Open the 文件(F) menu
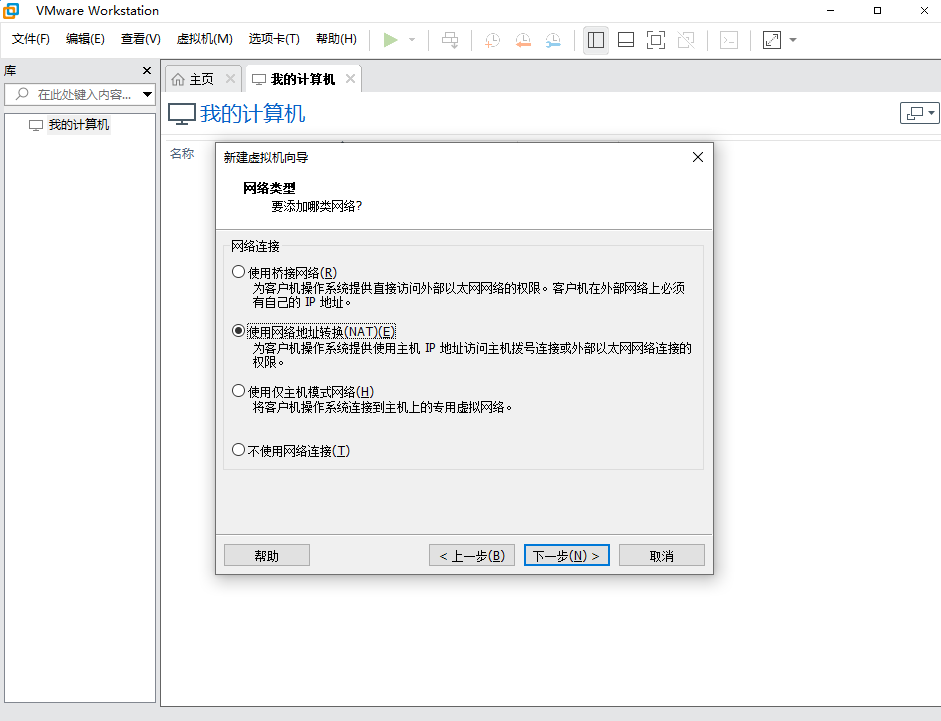The width and height of the screenshot is (941, 721). click(x=31, y=39)
